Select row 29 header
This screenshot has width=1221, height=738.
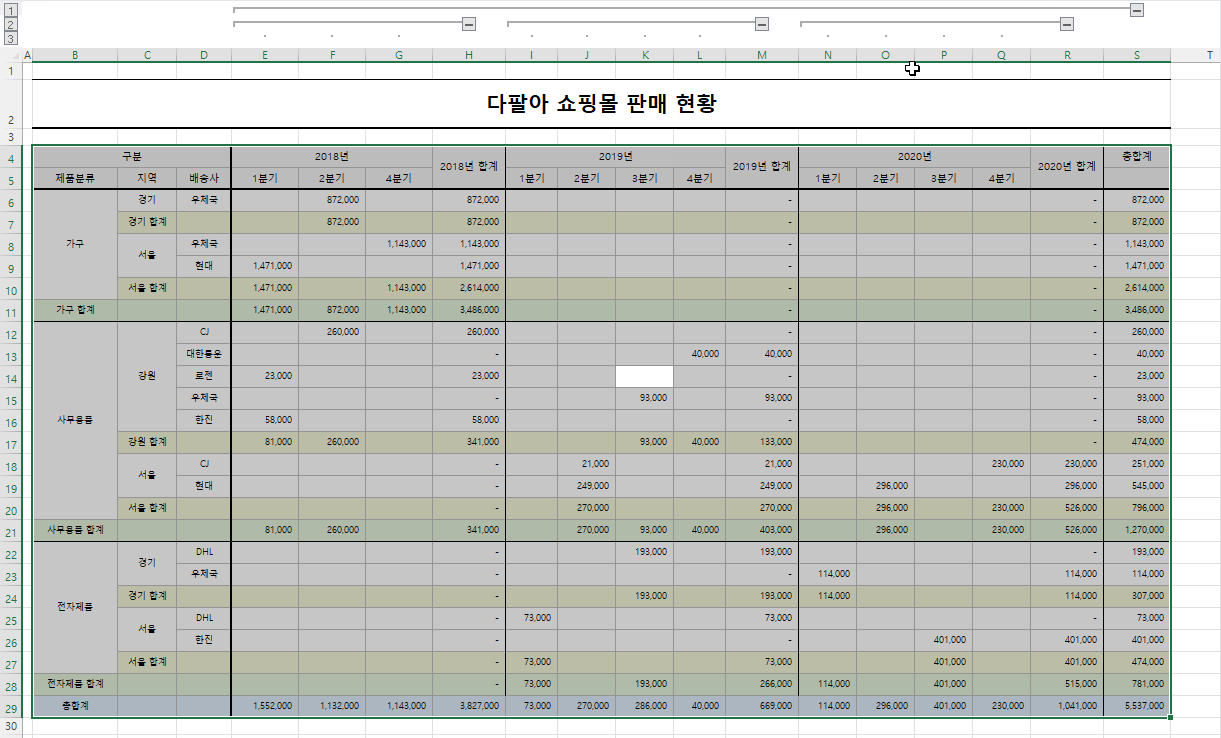11,705
